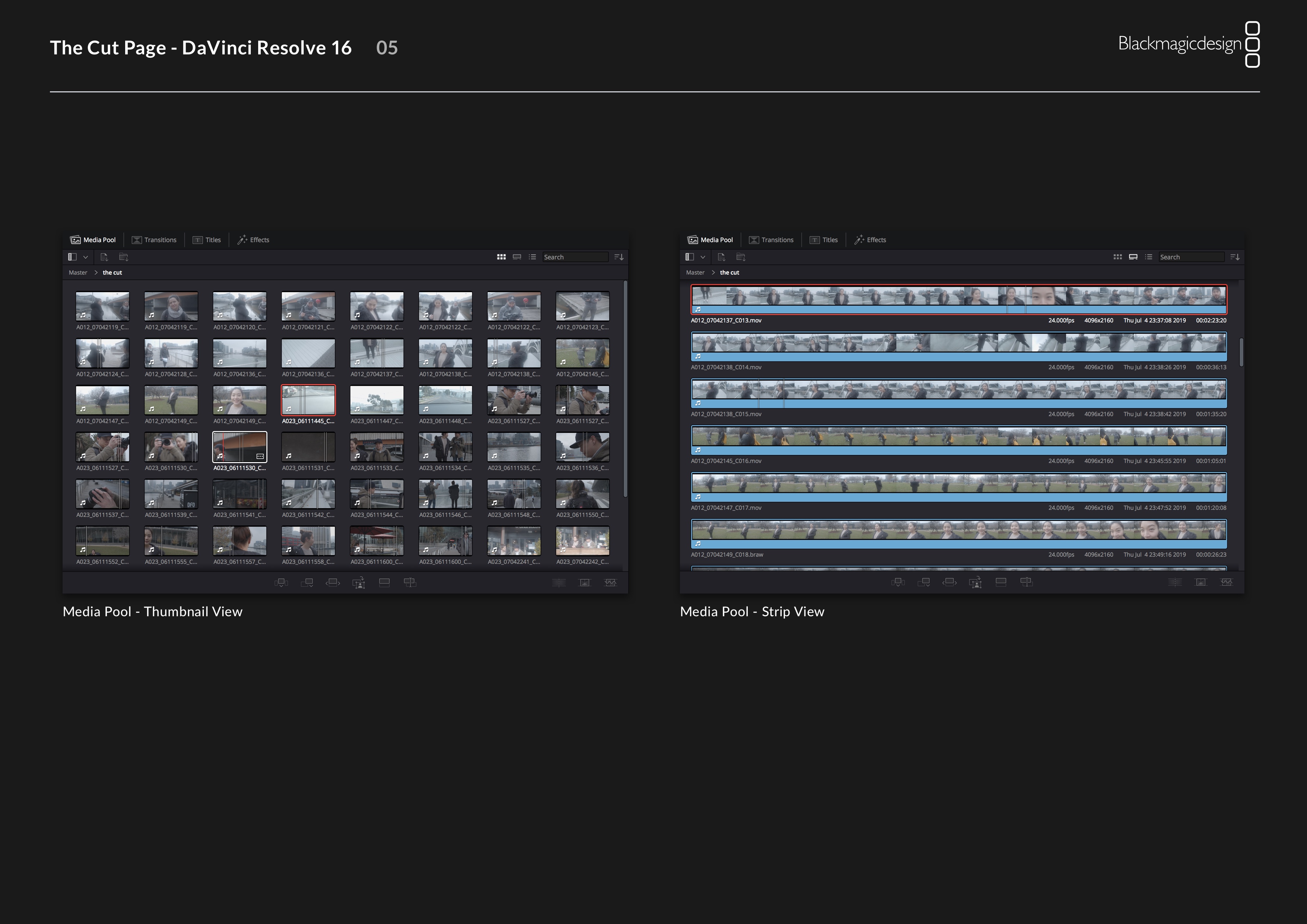Click the Create New Bin folder icon
Viewport: 1307px width, 924px height.
point(124,257)
